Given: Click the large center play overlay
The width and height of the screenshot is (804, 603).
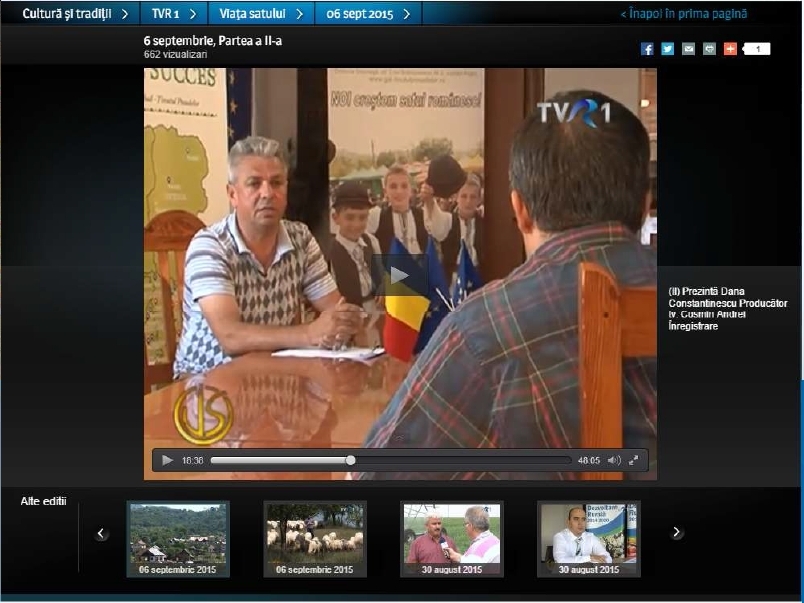Looking at the screenshot, I should 400,275.
